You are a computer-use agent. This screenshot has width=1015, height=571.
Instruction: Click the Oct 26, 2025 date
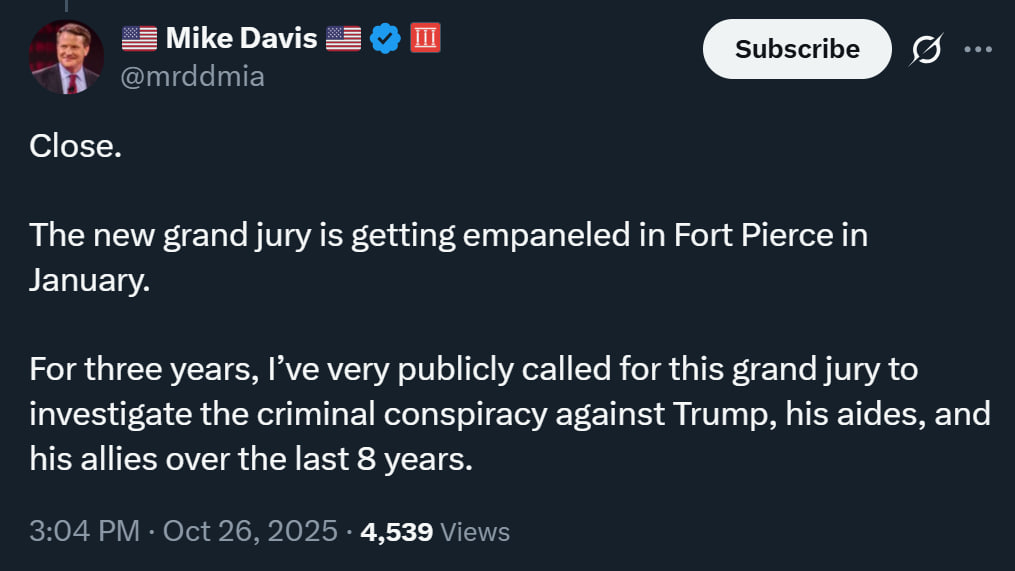click(x=250, y=531)
